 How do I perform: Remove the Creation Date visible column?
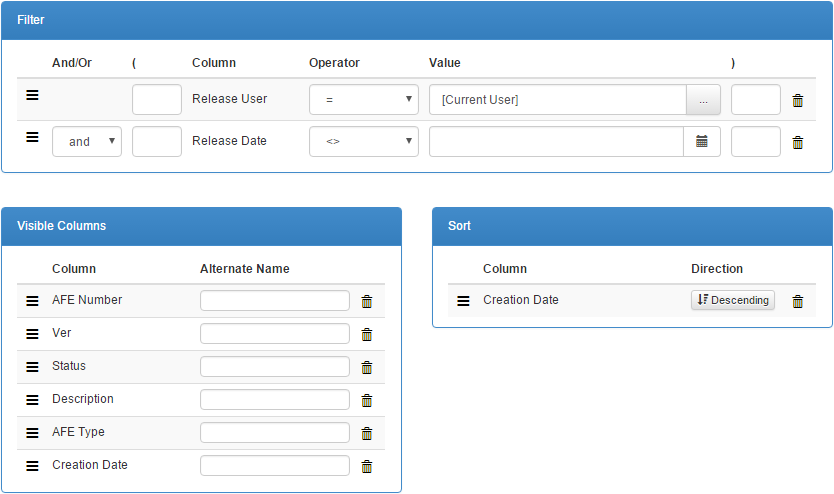point(366,466)
